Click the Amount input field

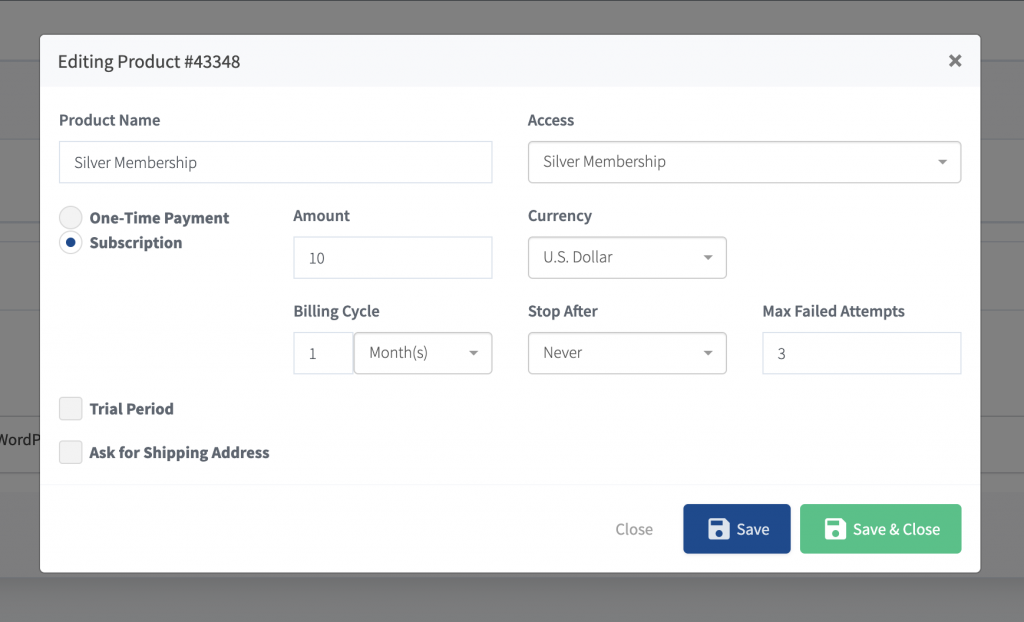(x=392, y=257)
